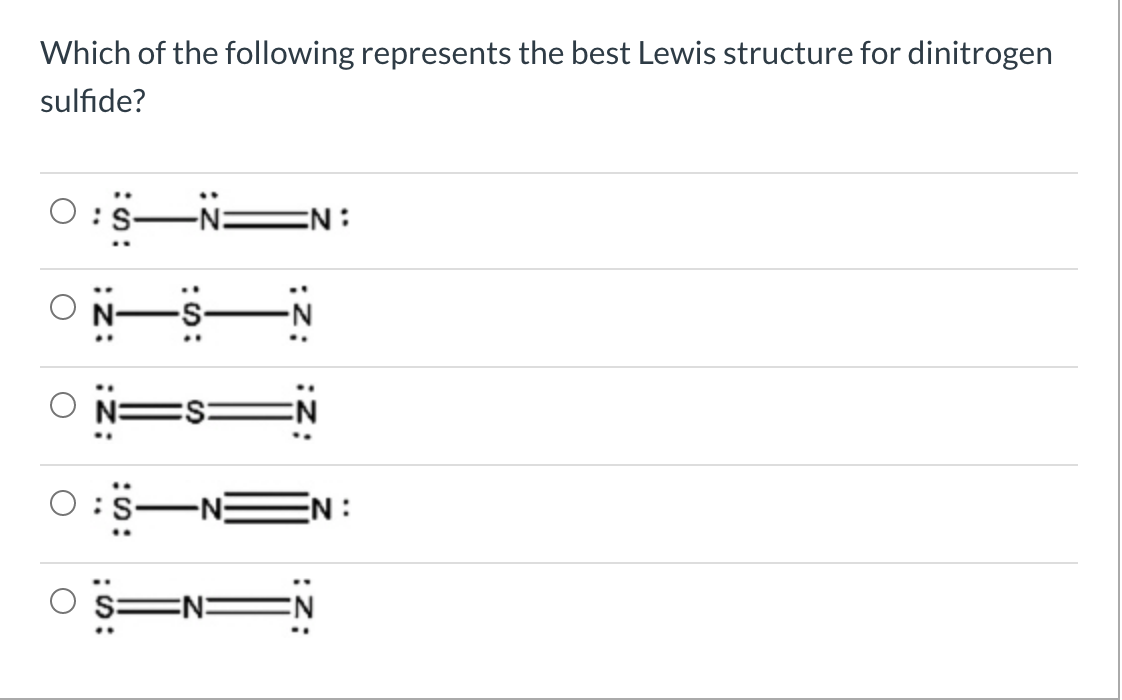Image resolution: width=1122 pixels, height=700 pixels.
Task: Click the divider below the first option
Action: click(560, 268)
